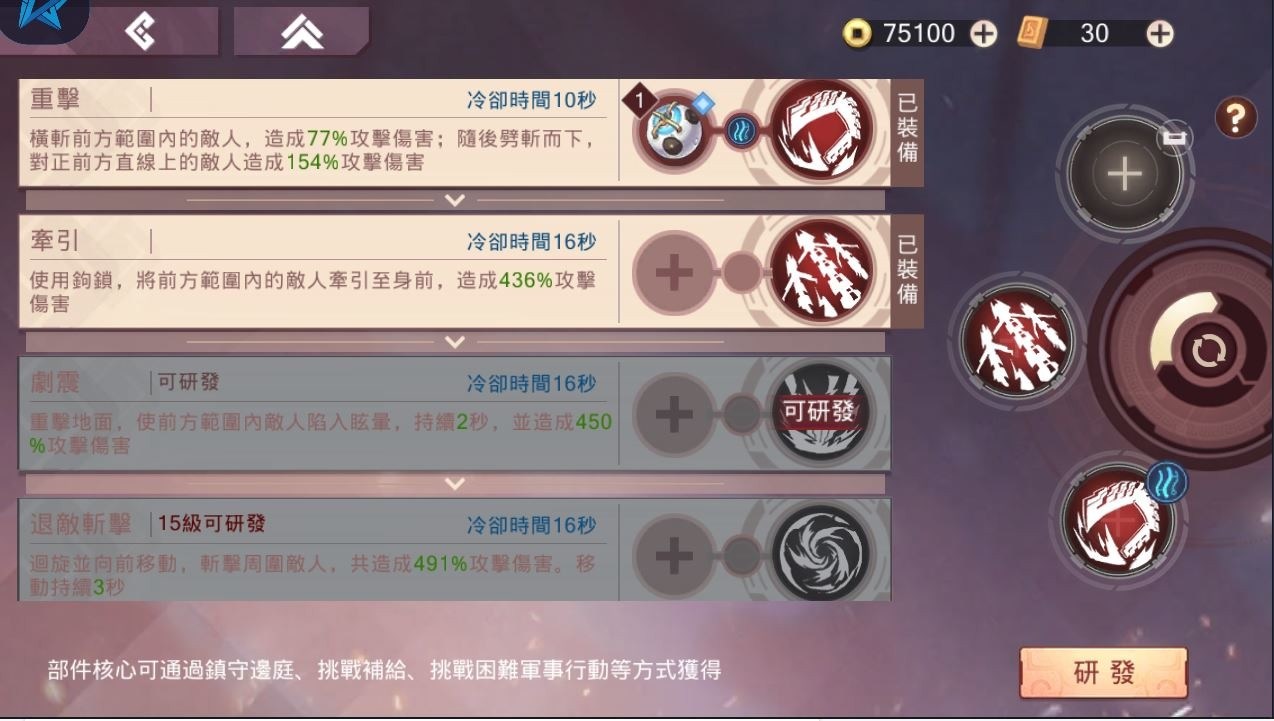Toggle the 已裝備 tag on 重擊
Viewport: 1274px width, 721px height.
point(907,132)
